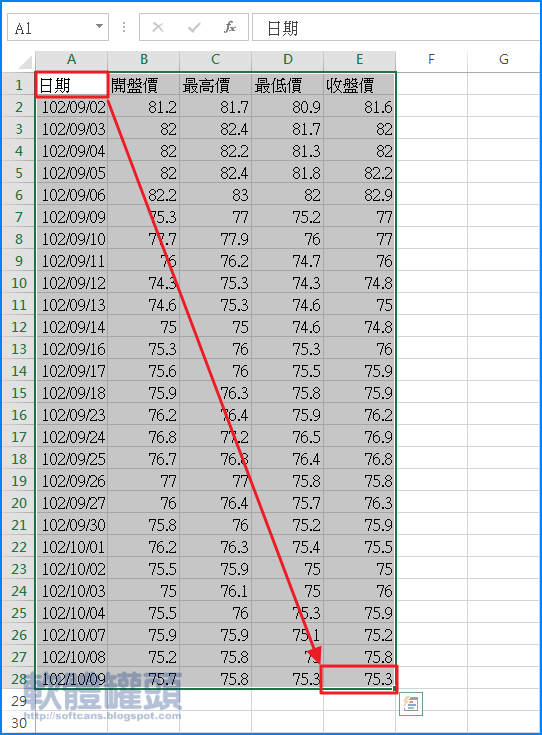Click the header cell 最高價
The height and width of the screenshot is (735, 542).
click(215, 85)
